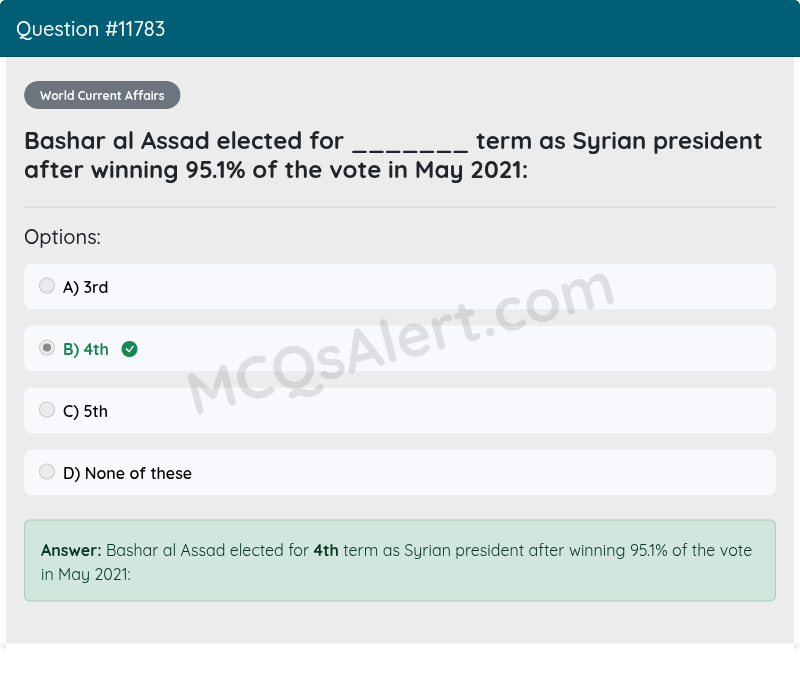The height and width of the screenshot is (674, 800).
Task: Click the Options: section label
Action: [x=62, y=237]
